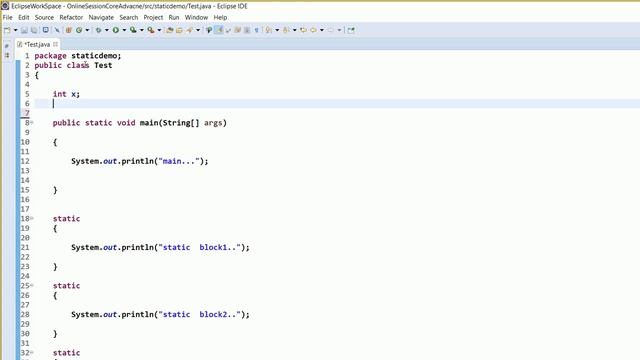The width and height of the screenshot is (640, 360).
Task: Click the Back navigation arrow icon
Action: tap(313, 30)
